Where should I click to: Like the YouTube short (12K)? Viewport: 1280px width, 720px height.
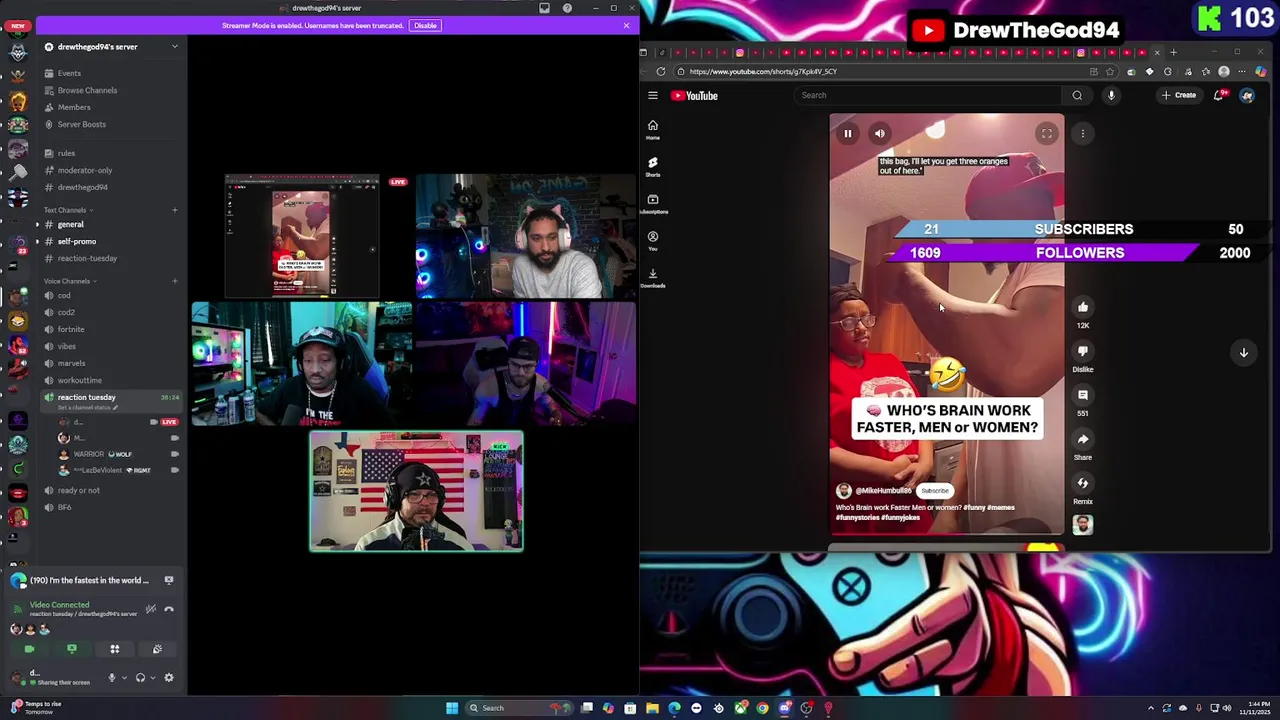coord(1083,308)
